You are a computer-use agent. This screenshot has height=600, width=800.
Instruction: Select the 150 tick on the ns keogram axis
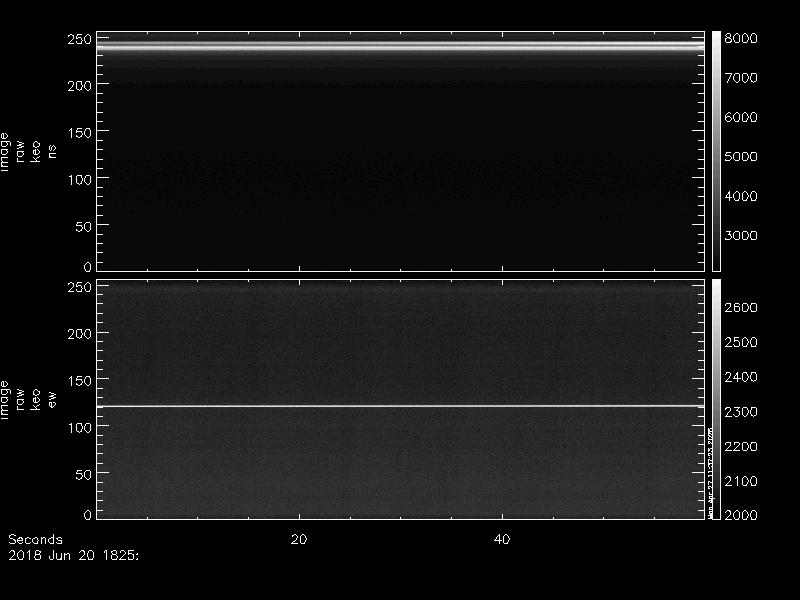click(x=80, y=133)
